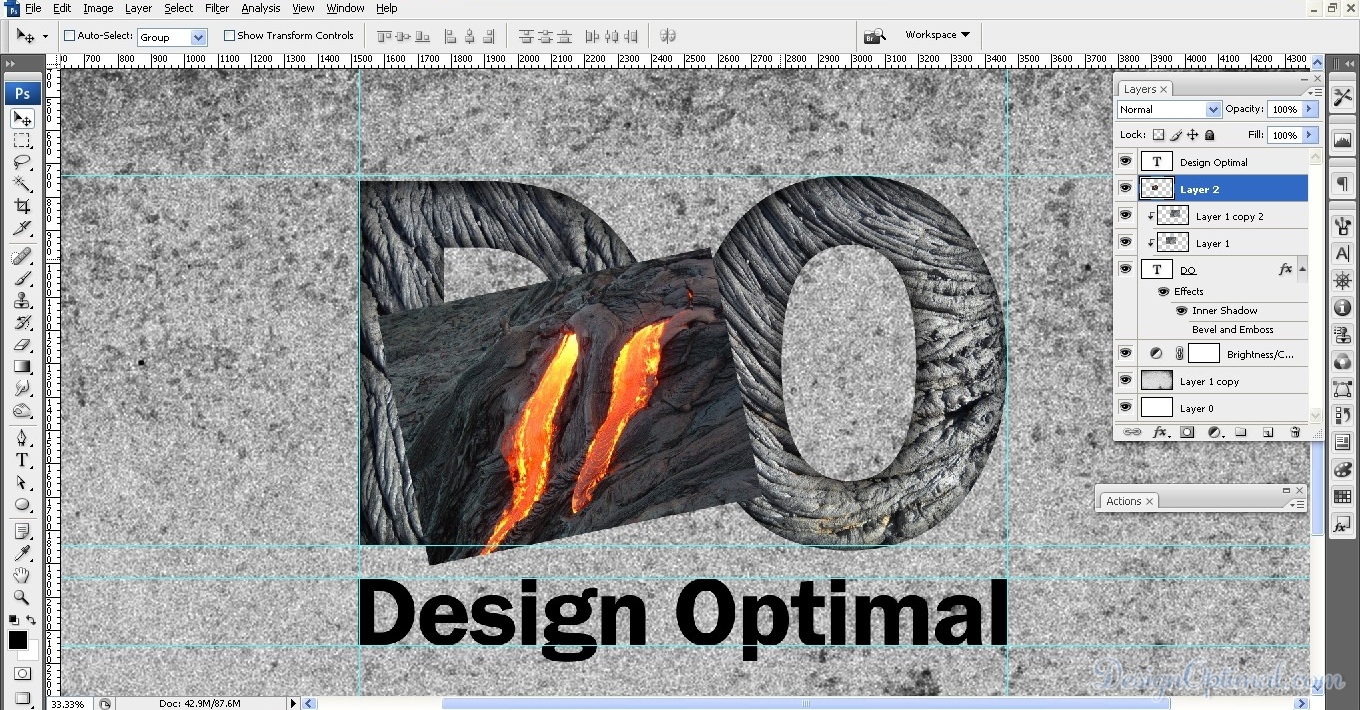Select the Magic Wand tool
The width and height of the screenshot is (1360, 710).
(x=22, y=184)
